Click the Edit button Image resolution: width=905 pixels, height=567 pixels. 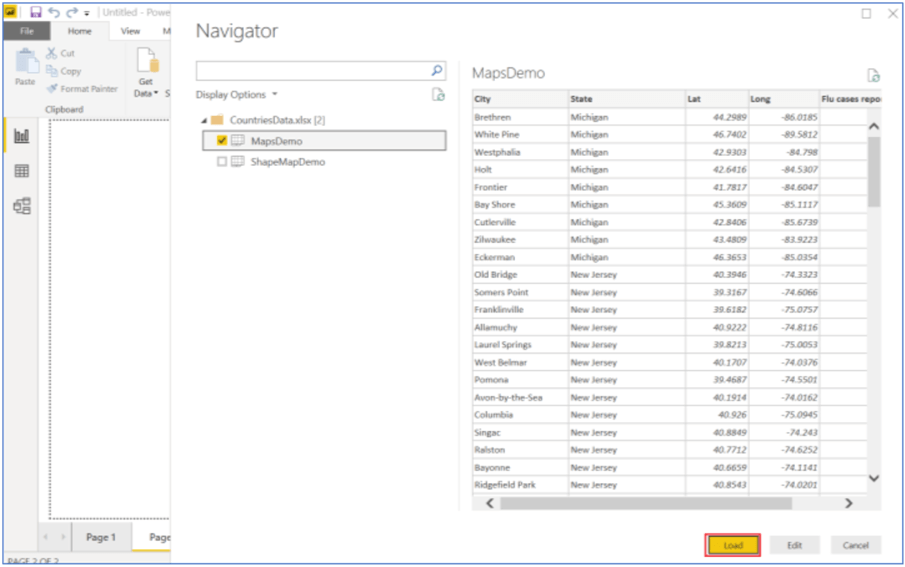[794, 545]
